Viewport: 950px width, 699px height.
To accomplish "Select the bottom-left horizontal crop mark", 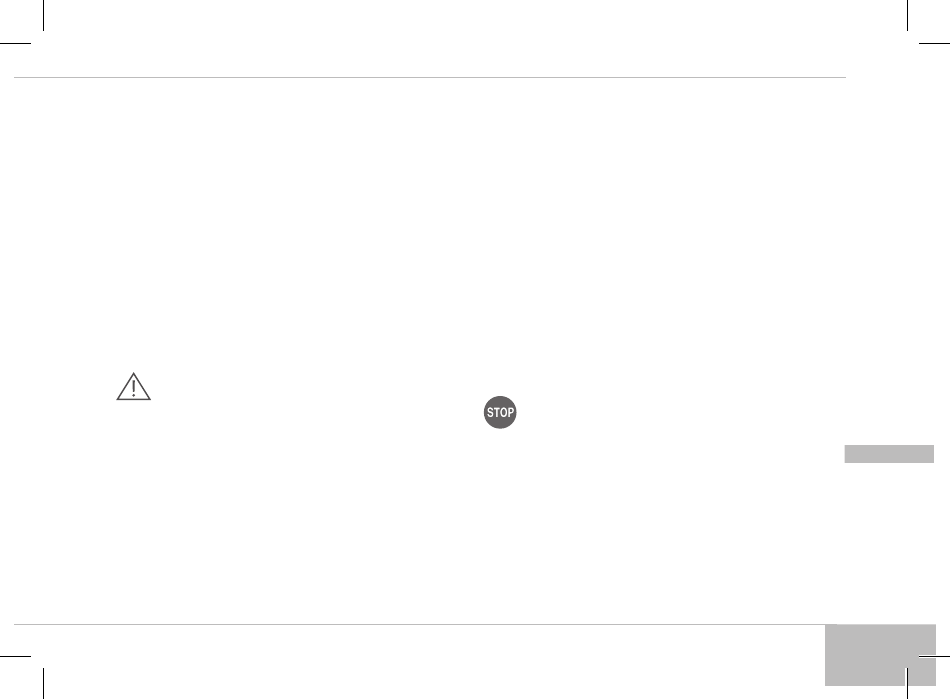I will click(15, 655).
